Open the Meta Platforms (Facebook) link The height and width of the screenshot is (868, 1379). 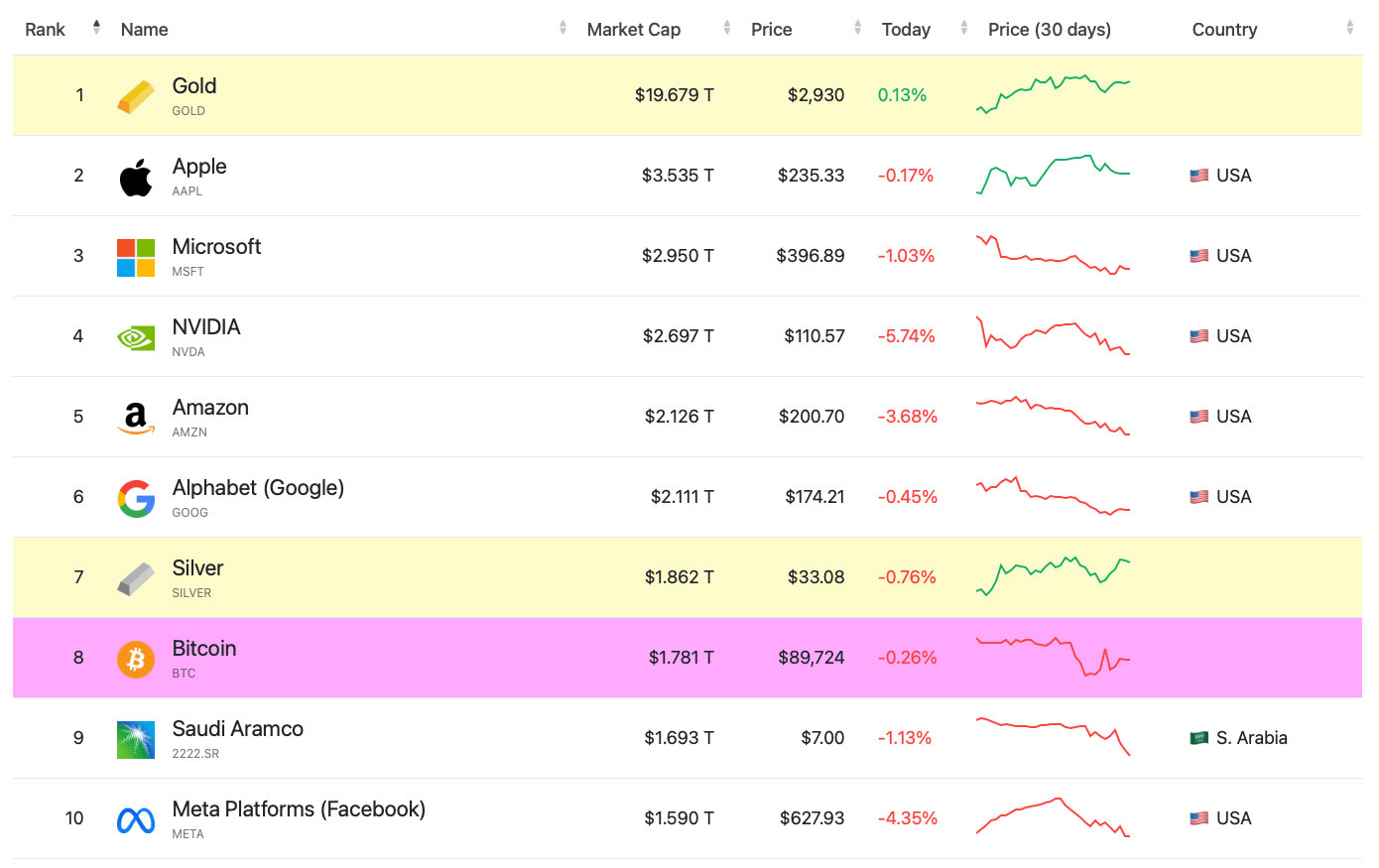pyautogui.click(x=299, y=809)
